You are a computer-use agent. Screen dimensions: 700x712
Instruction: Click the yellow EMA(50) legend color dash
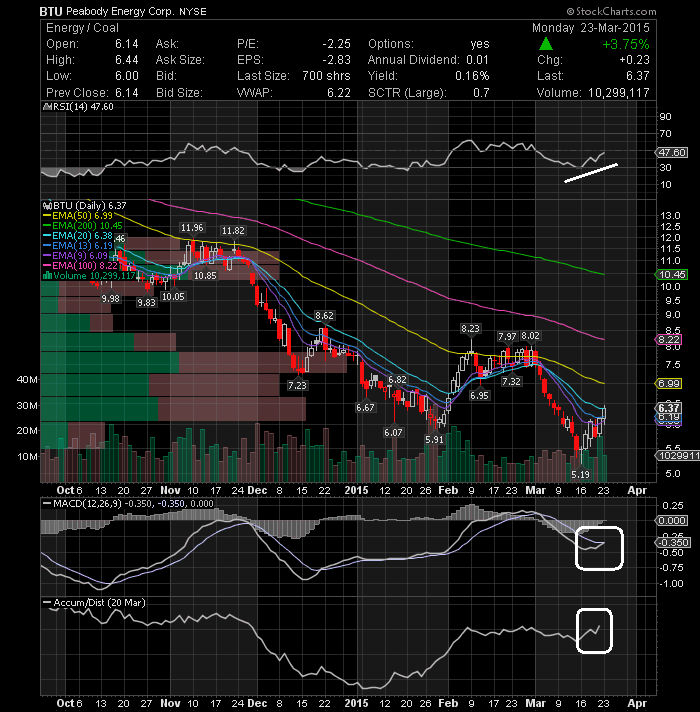point(47,216)
